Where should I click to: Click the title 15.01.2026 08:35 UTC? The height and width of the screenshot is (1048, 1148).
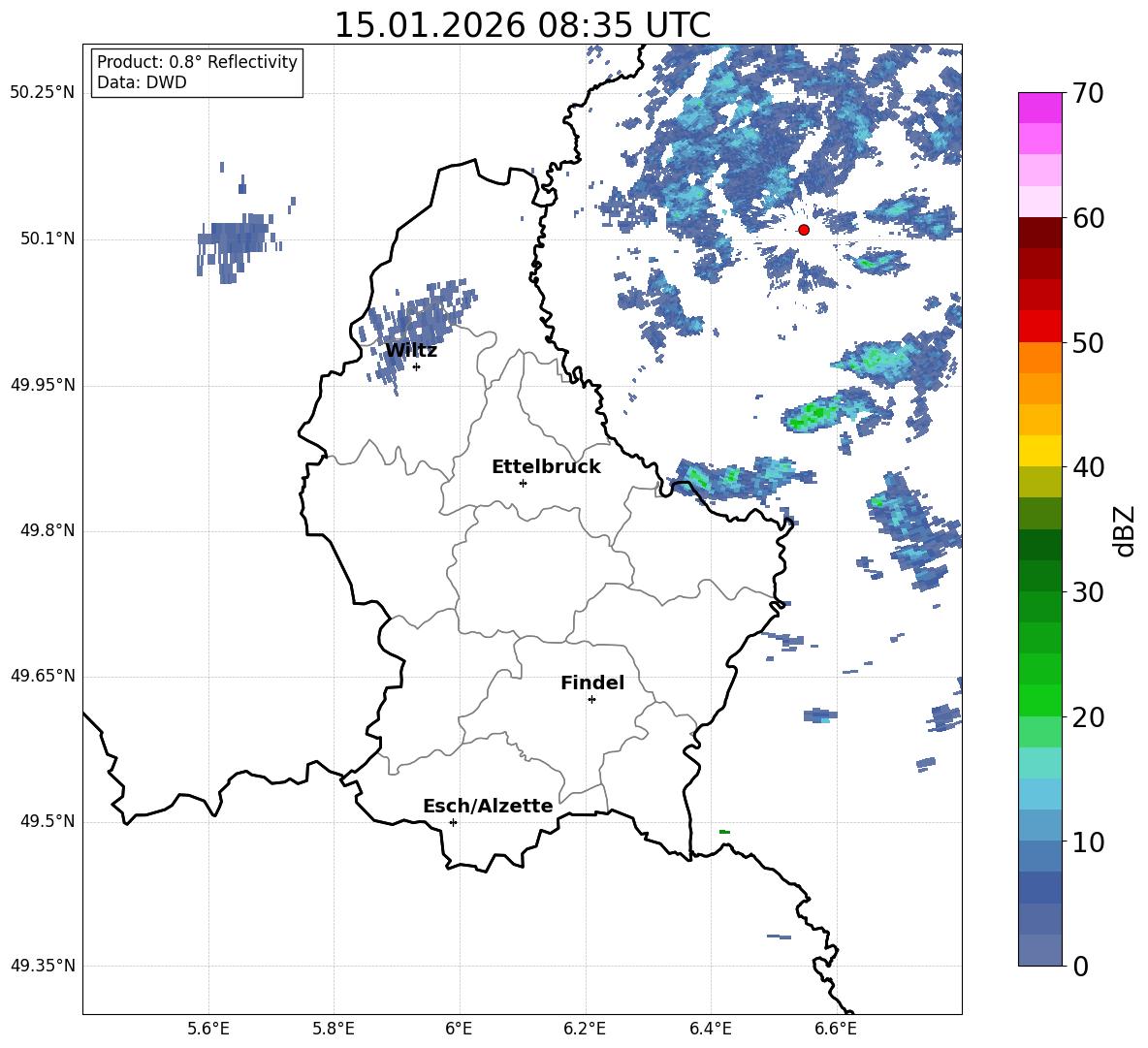tap(522, 25)
